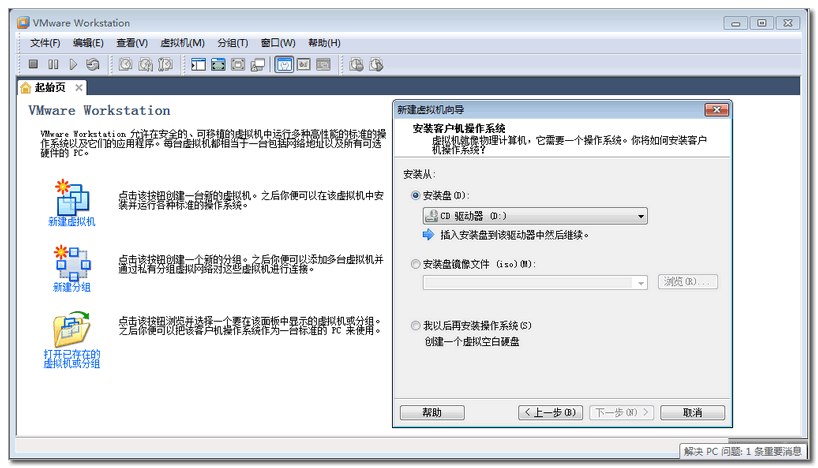
Task: Click the 上一步(B) back button
Action: point(550,413)
